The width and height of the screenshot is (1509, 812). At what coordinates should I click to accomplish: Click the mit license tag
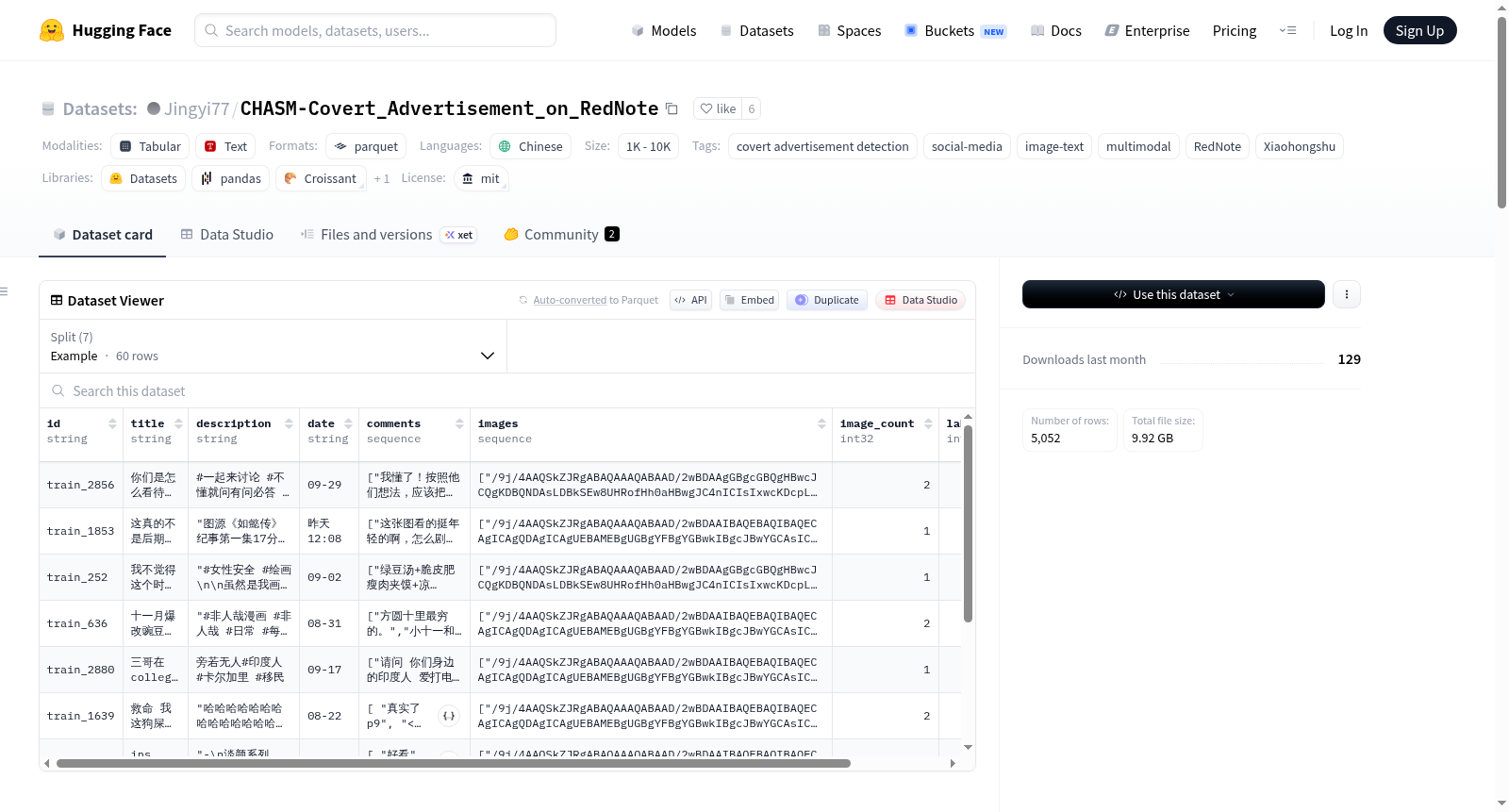point(481,178)
